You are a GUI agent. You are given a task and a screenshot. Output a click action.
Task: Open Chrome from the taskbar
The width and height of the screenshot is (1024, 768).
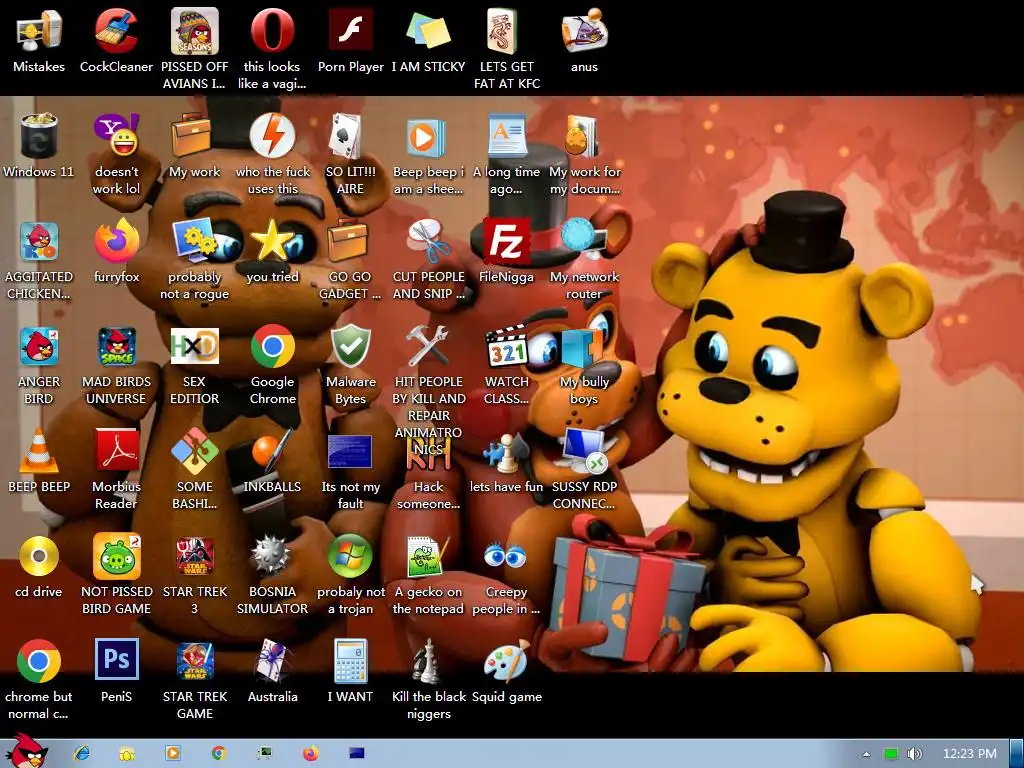219,753
